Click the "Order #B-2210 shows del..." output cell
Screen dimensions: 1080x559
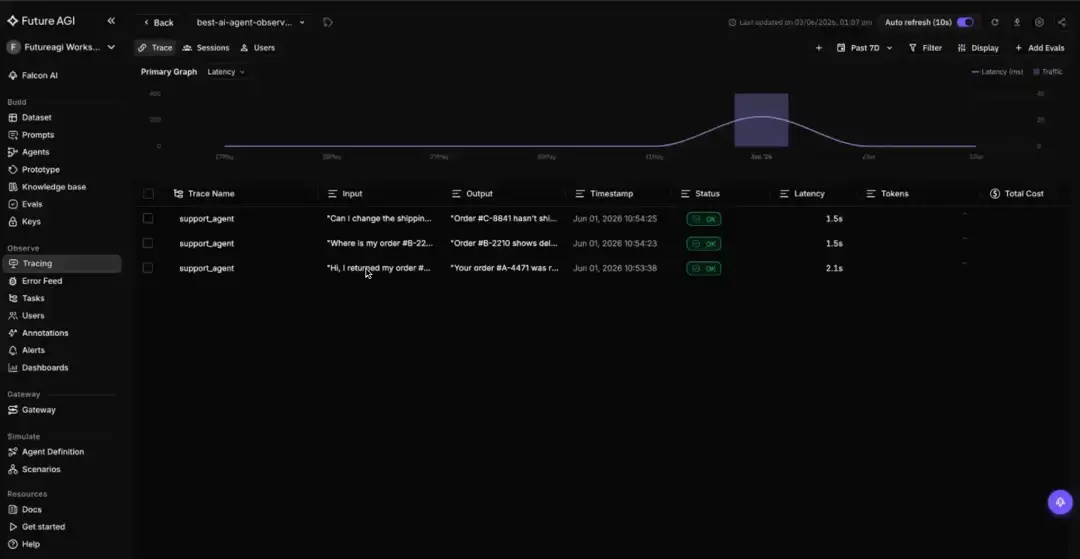click(503, 243)
